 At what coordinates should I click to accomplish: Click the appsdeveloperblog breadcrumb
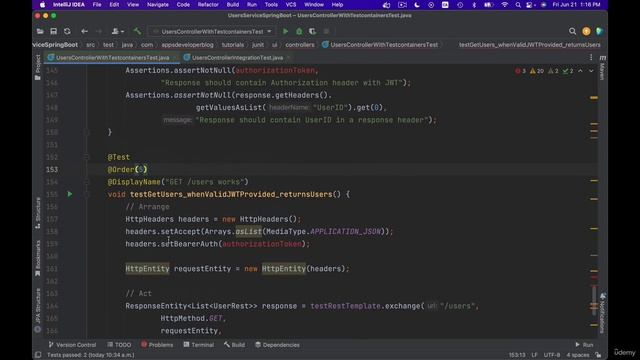[187, 45]
